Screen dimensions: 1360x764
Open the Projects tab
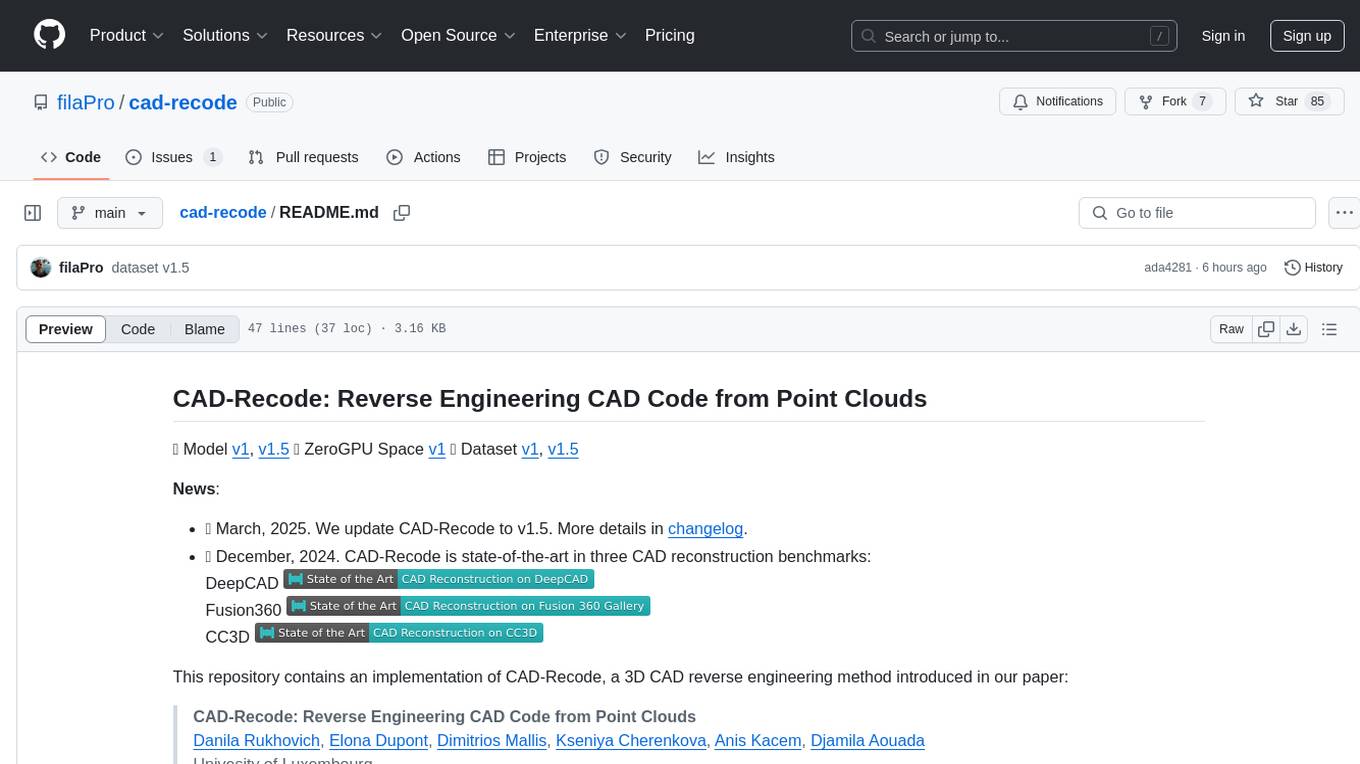tap(527, 157)
